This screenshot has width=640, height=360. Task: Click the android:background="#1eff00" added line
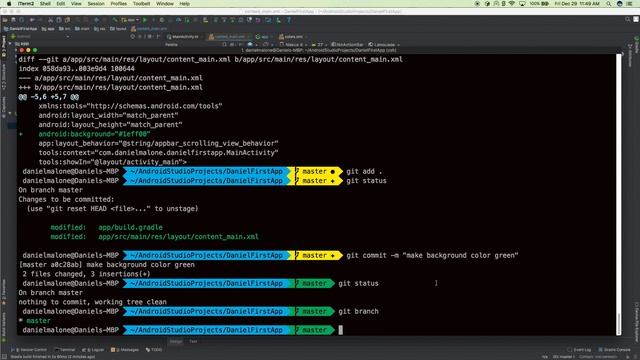94,134
